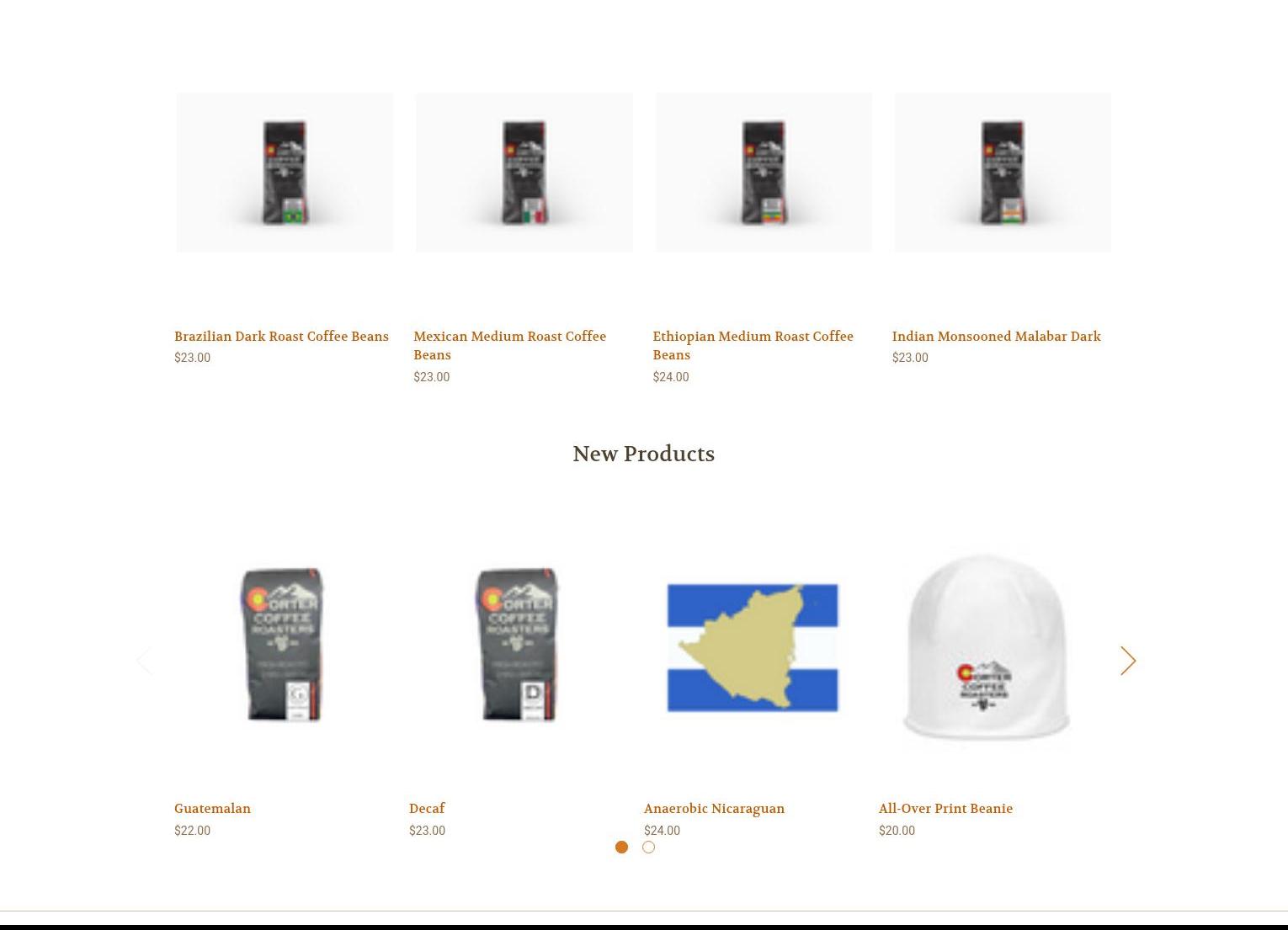Click the Nicaragua flag map image
This screenshot has width=1288, height=930.
(753, 647)
